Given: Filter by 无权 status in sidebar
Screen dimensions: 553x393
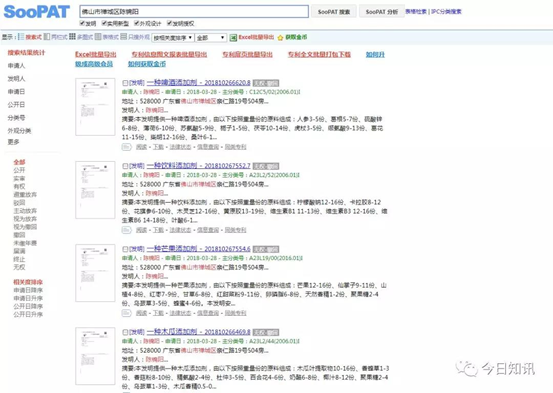Looking at the screenshot, I should point(19,267).
